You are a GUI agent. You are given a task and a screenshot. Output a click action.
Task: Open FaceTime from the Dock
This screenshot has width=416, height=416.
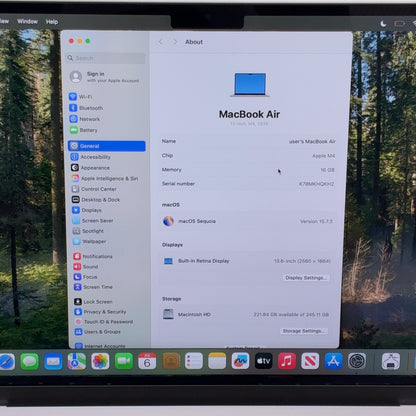pos(124,361)
